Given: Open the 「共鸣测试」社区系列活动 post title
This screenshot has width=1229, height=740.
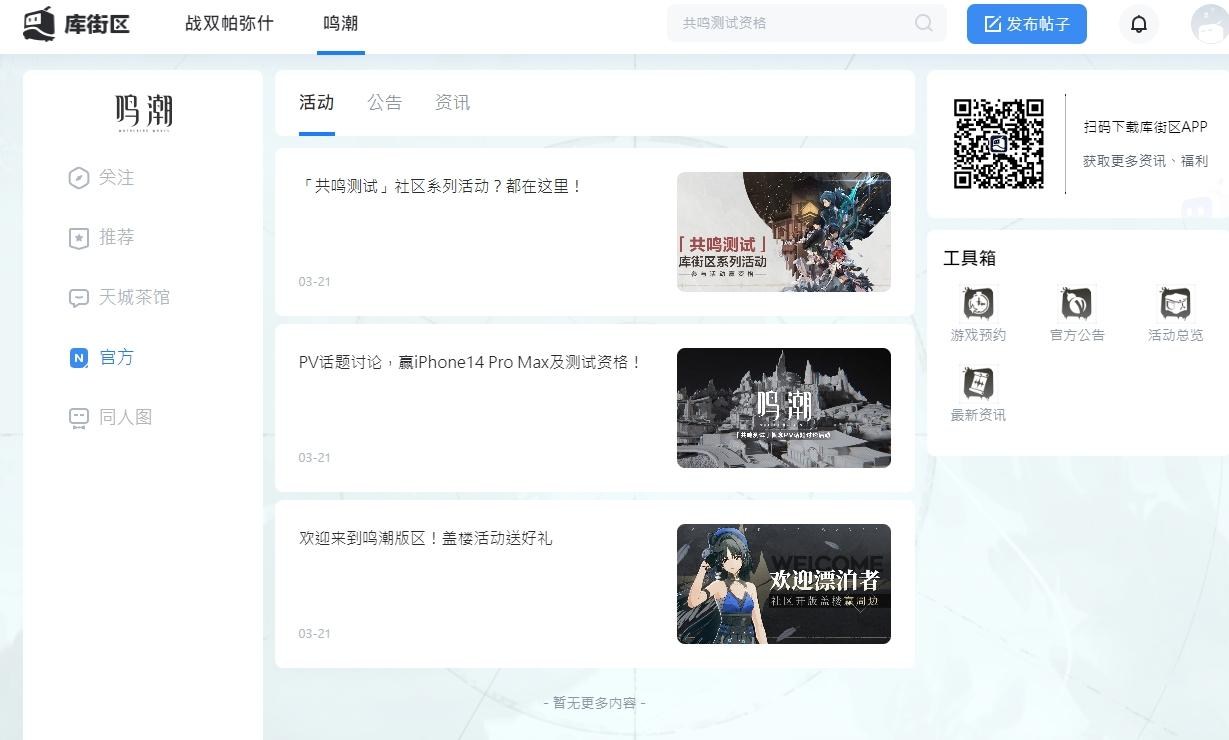Looking at the screenshot, I should pyautogui.click(x=441, y=186).
